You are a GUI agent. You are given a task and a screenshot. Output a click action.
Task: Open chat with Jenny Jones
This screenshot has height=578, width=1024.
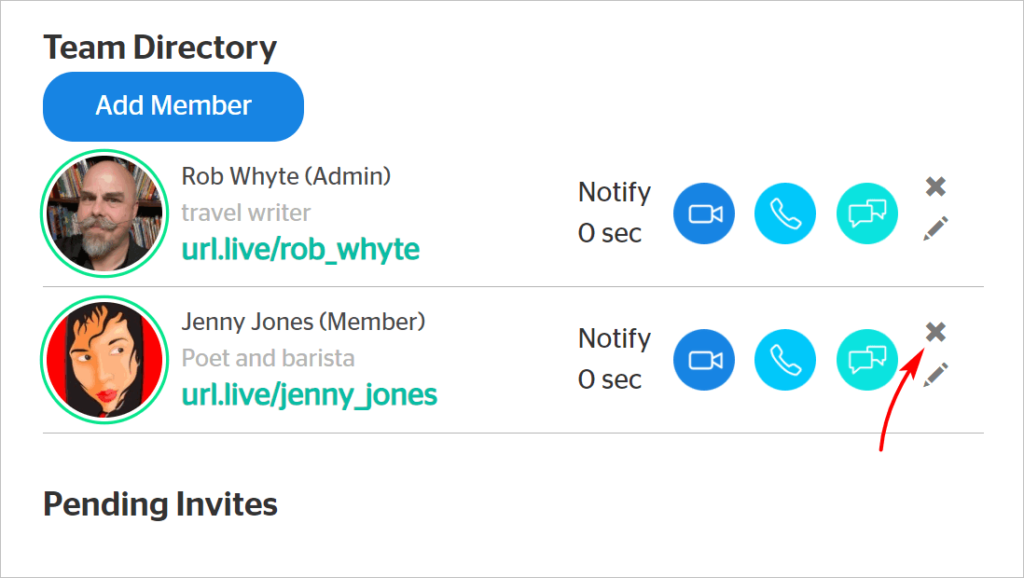(867, 360)
